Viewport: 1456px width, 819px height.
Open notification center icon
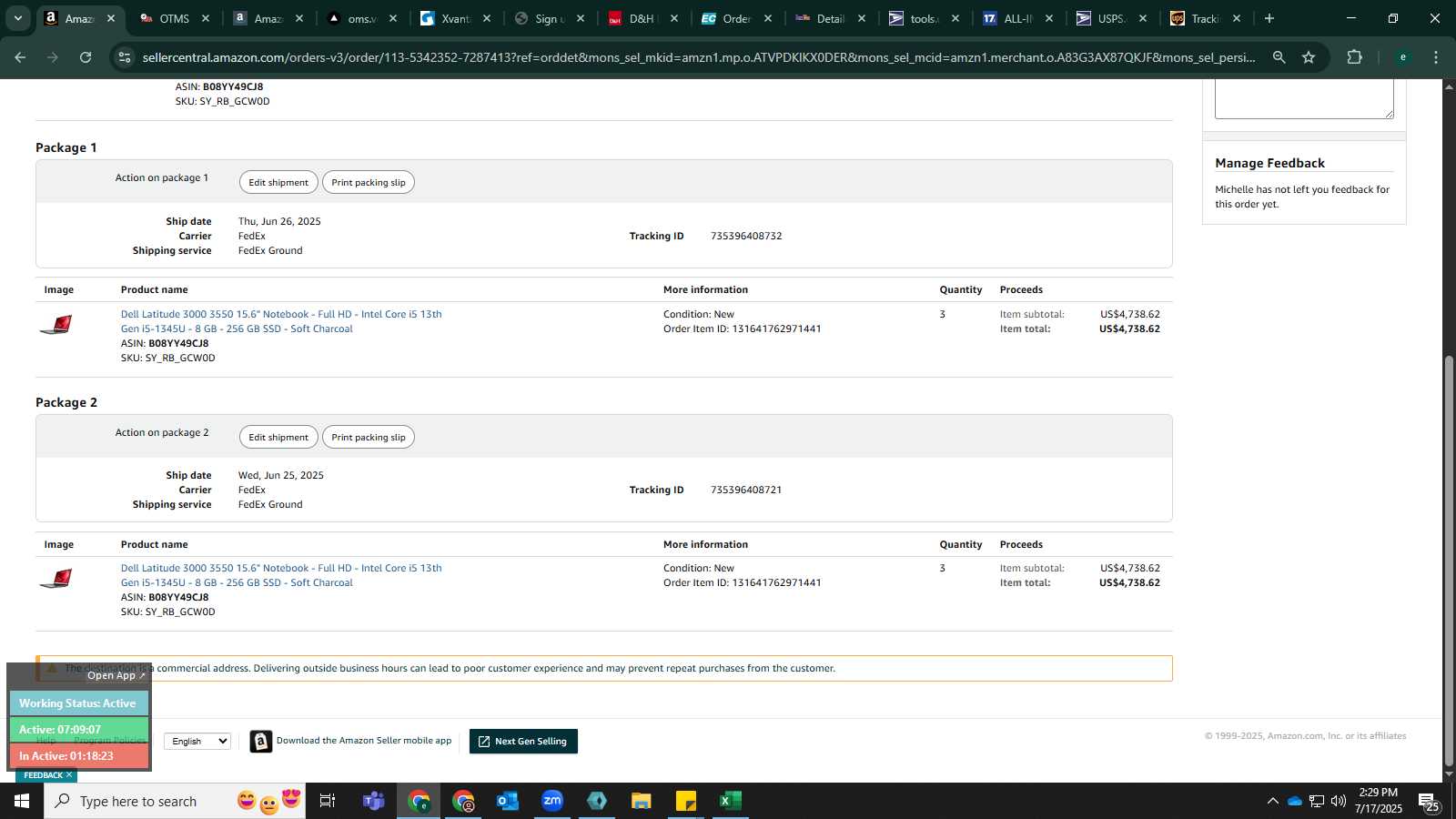(1429, 801)
